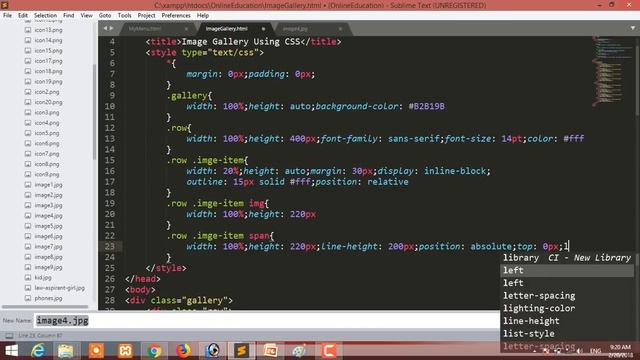Open the Selection menu
640x360 pixels.
(x=45, y=15)
